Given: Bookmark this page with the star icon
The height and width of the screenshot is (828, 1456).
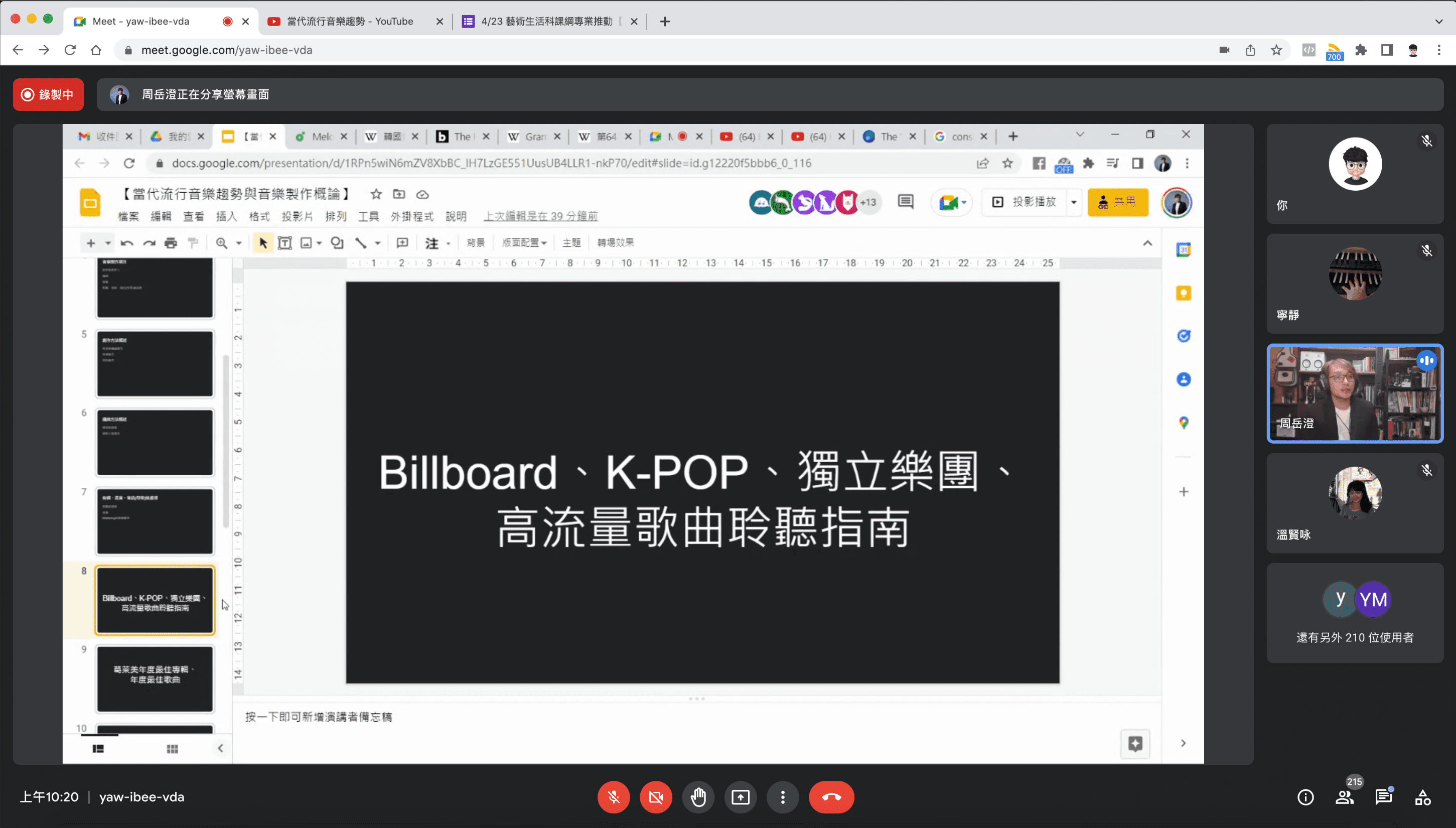Looking at the screenshot, I should [1276, 50].
